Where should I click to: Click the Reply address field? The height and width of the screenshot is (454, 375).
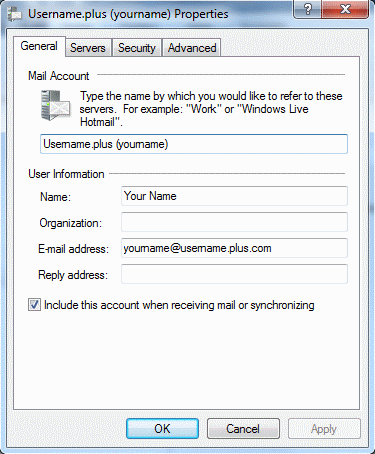tap(234, 274)
